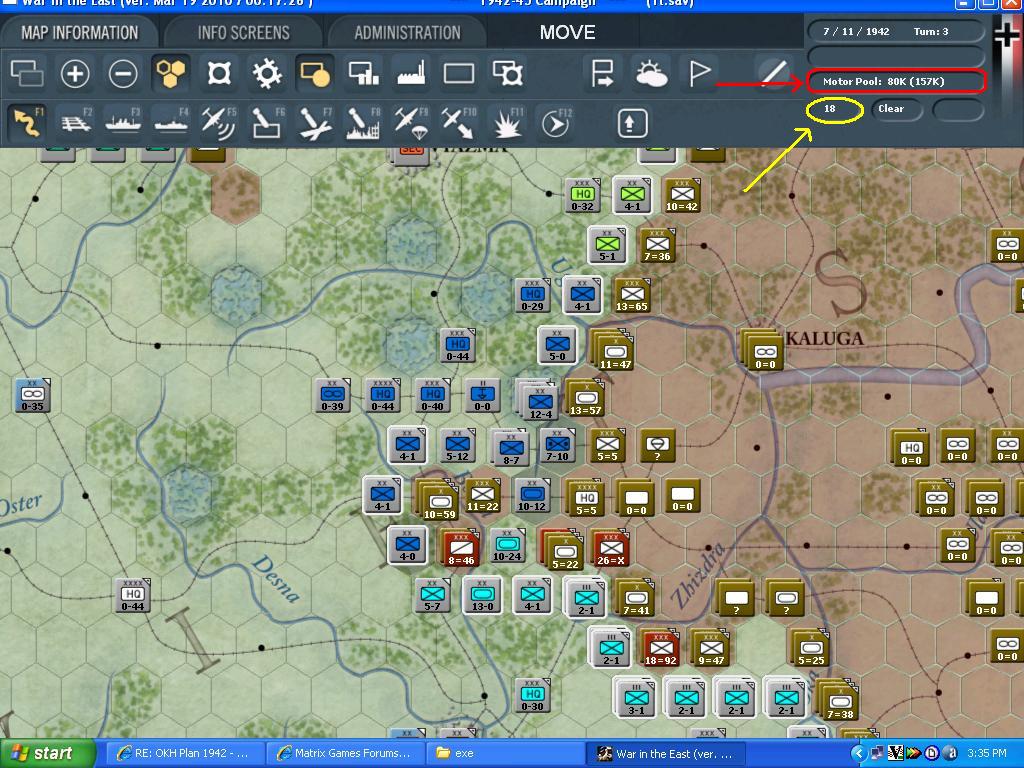This screenshot has height=768, width=1024.
Task: Click the Clear terrain button
Action: (897, 109)
